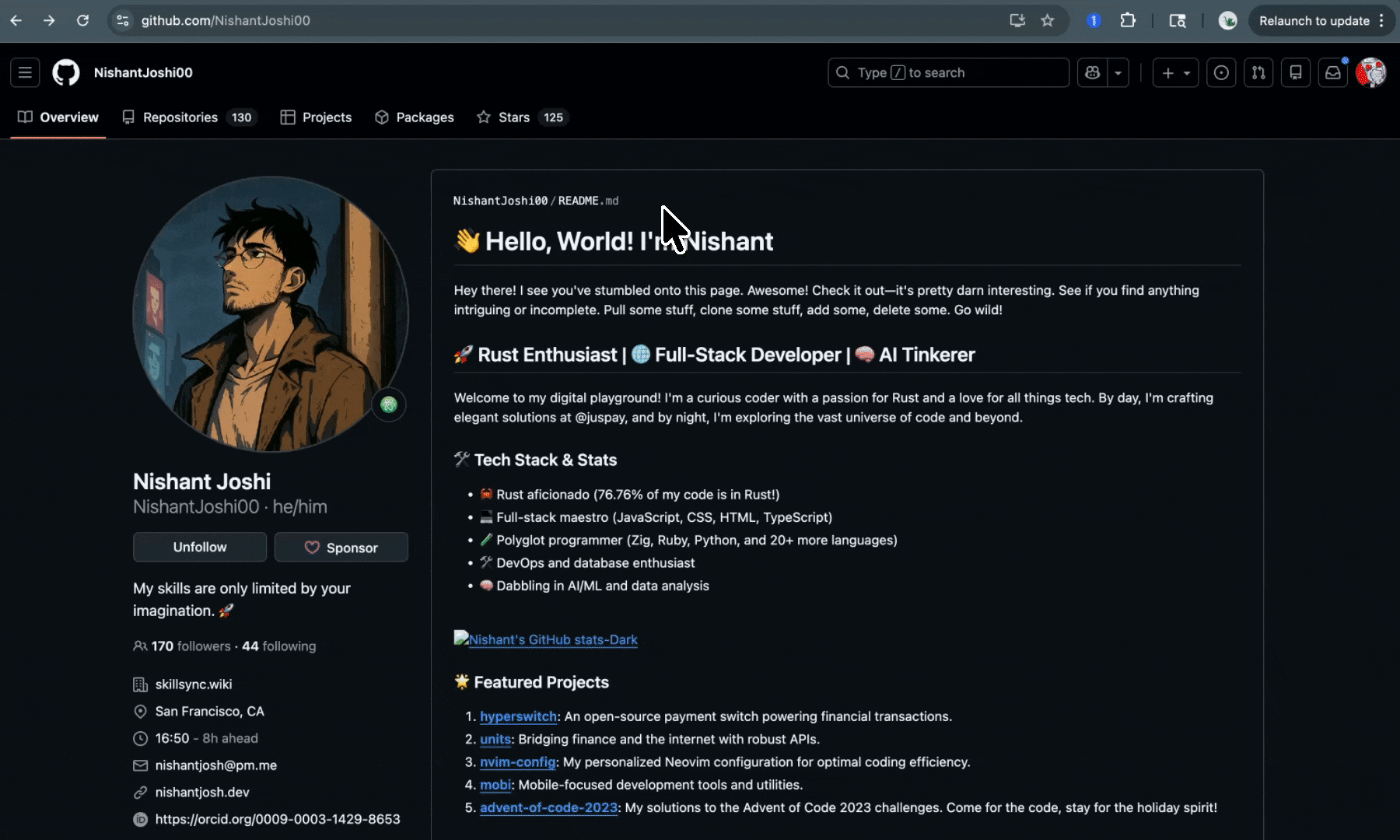Open the Notifications inbox icon
This screenshot has height=840, width=1400.
click(x=1333, y=72)
